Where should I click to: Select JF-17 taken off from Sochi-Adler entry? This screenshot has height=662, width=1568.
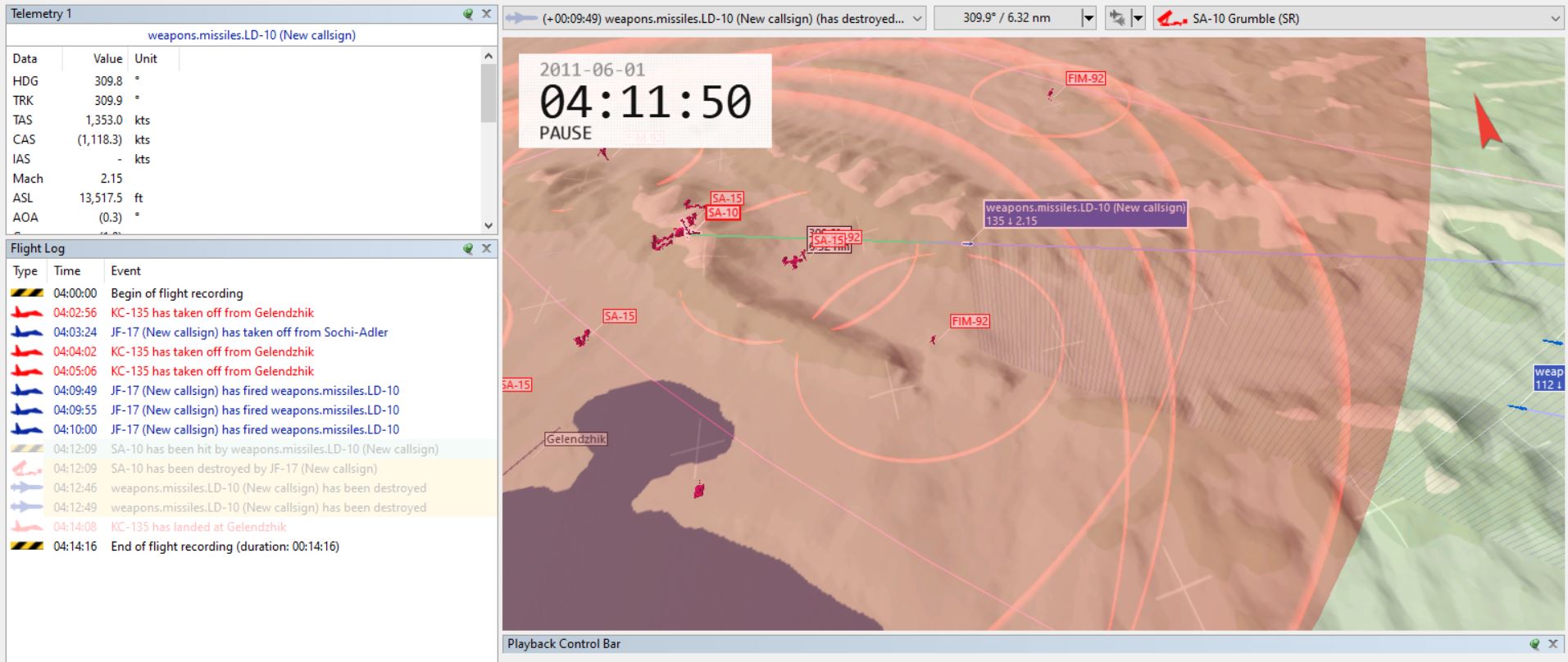(252, 333)
